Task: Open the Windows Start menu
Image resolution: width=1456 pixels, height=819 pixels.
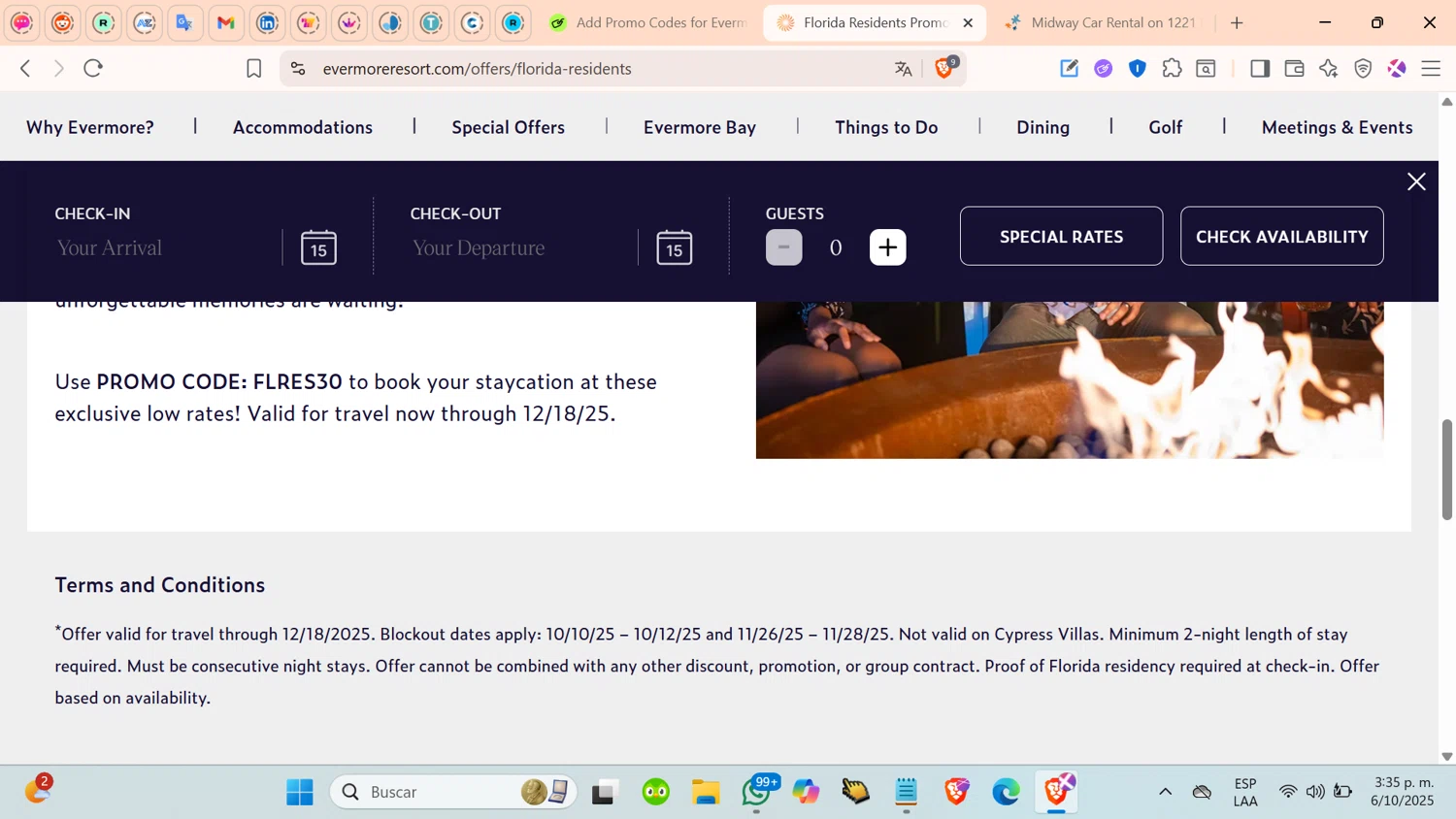Action: pyautogui.click(x=300, y=792)
